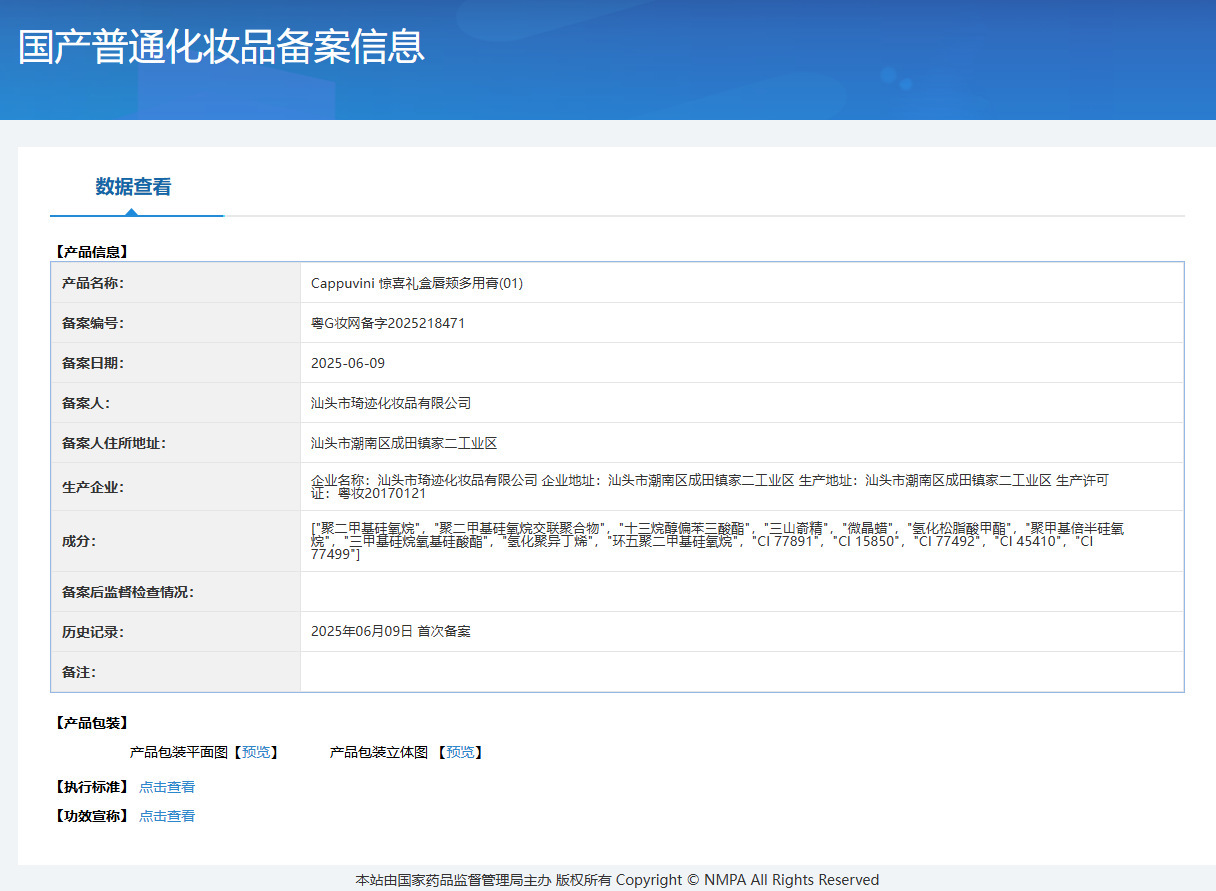Click the page title 国产普通化妆品备案信息
Image resolution: width=1216 pixels, height=891 pixels.
pos(221,47)
